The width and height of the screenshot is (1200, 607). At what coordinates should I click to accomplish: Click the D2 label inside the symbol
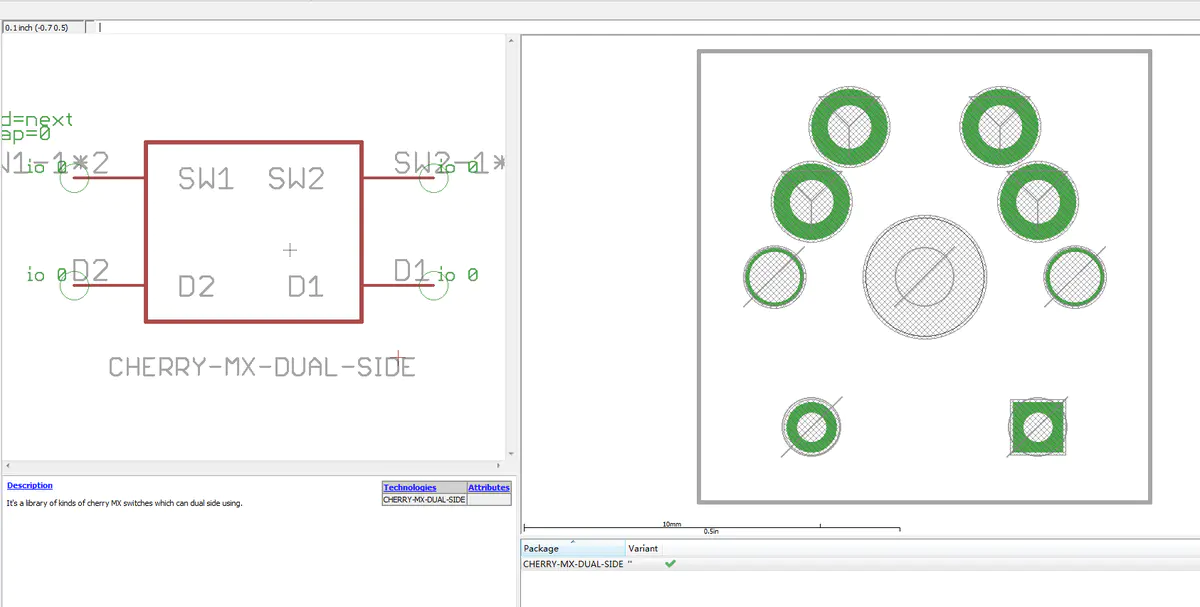pyautogui.click(x=196, y=287)
